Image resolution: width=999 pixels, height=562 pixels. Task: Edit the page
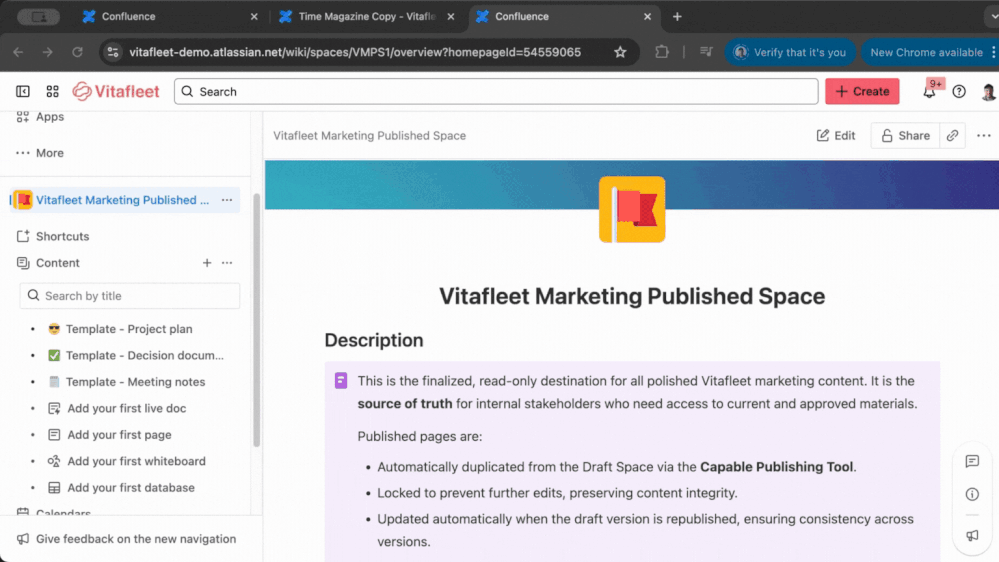(x=836, y=136)
